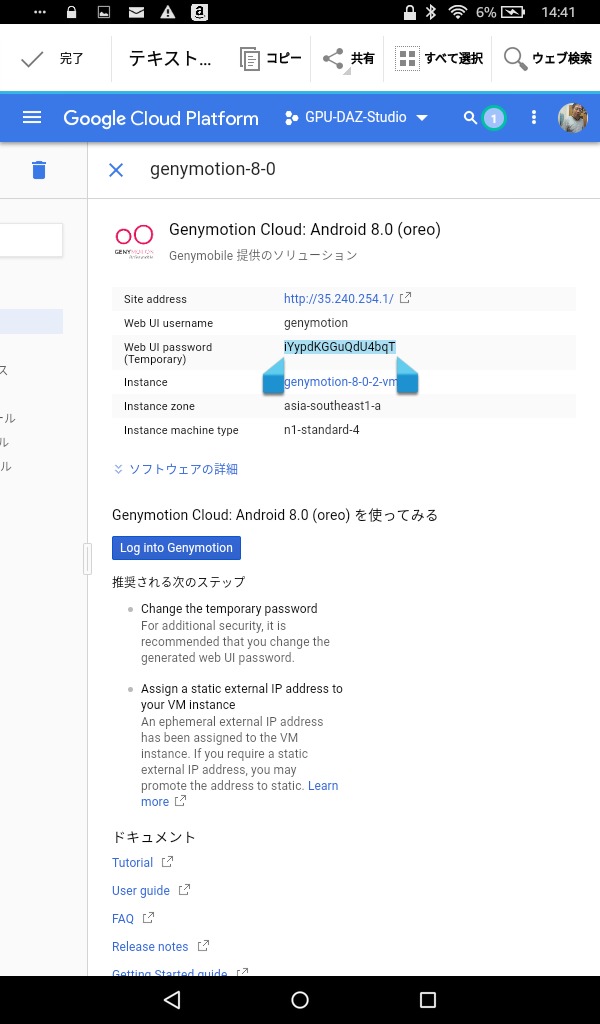This screenshot has height=1024, width=600.
Task: Tap Android recent apps button
Action: pyautogui.click(x=428, y=1000)
